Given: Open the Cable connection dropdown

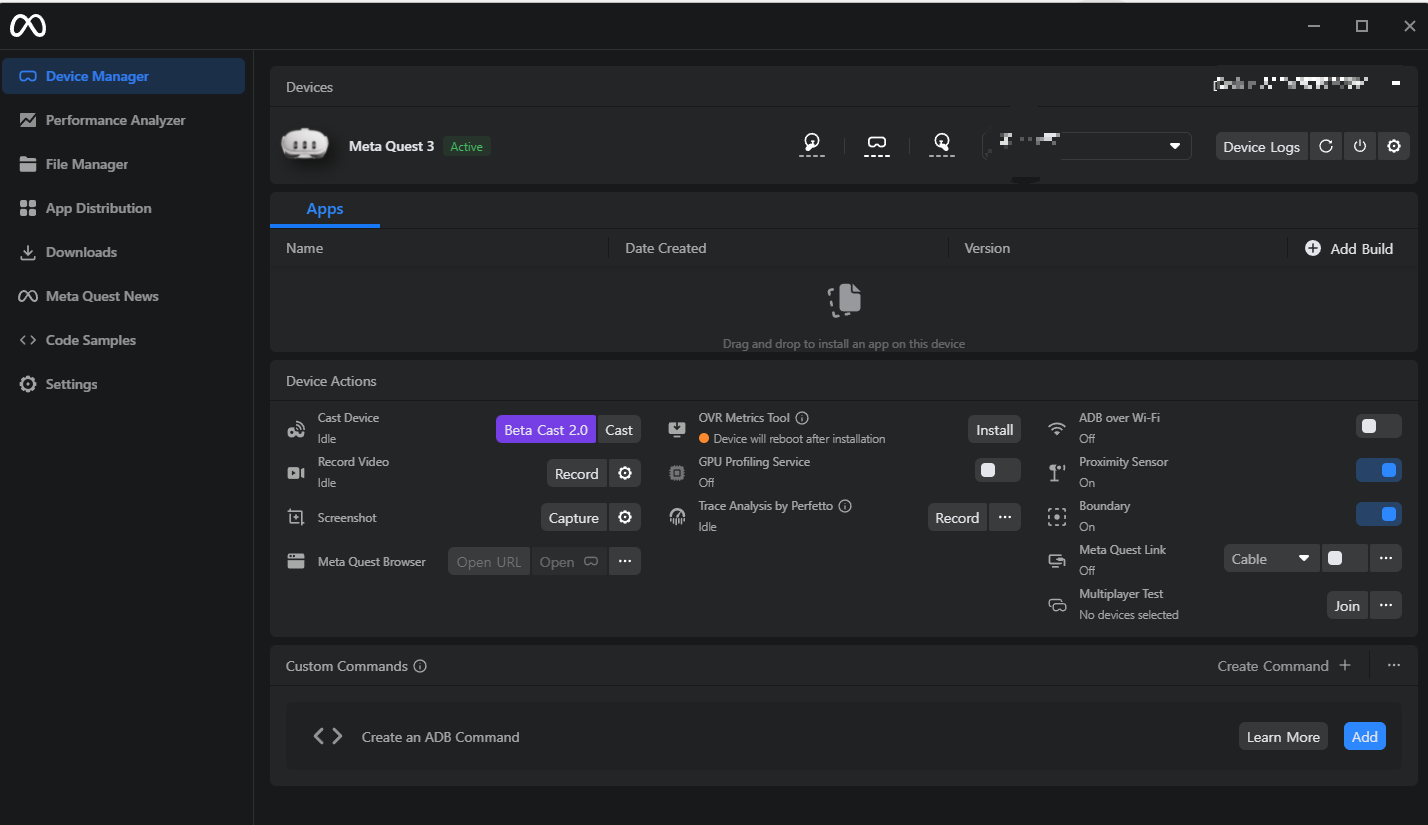Looking at the screenshot, I should [x=1272, y=559].
